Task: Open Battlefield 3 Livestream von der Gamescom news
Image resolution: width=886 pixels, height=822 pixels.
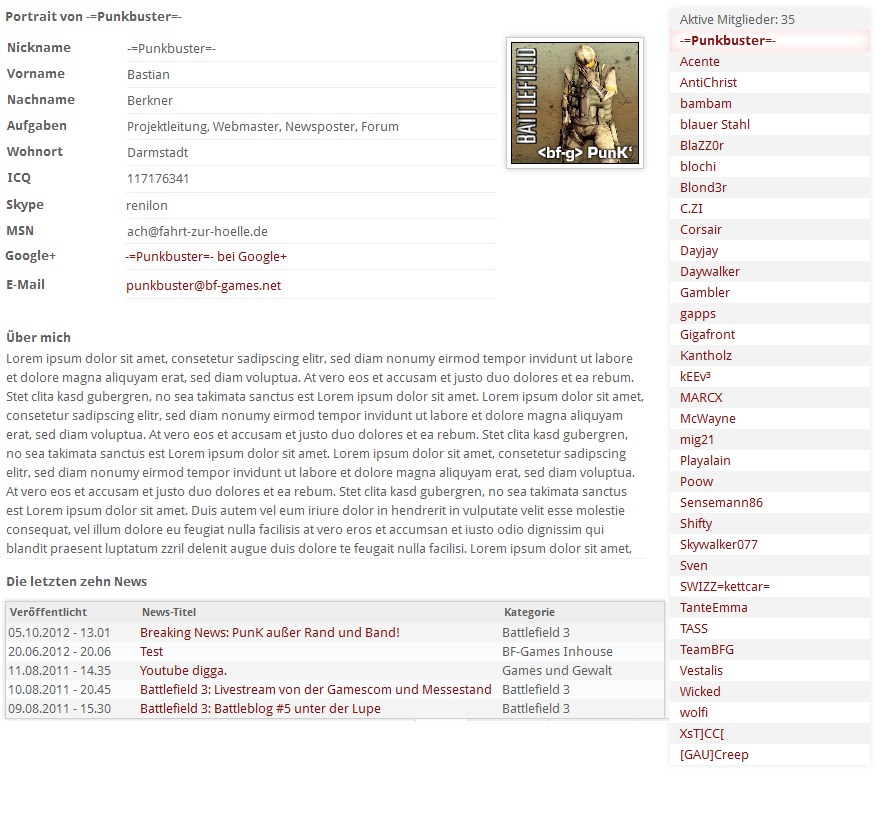Action: coord(315,690)
